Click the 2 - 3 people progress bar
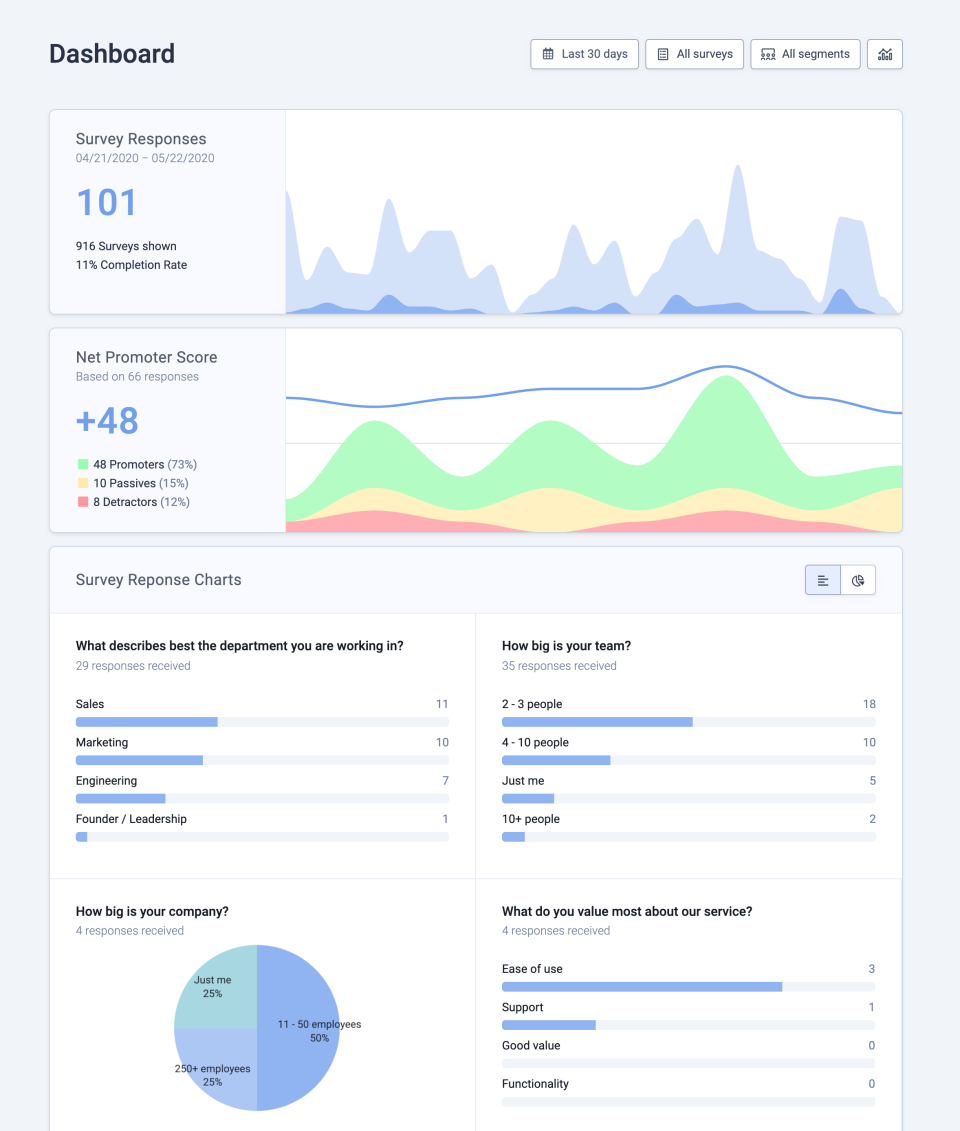Viewport: 960px width, 1131px height. pyautogui.click(x=688, y=722)
